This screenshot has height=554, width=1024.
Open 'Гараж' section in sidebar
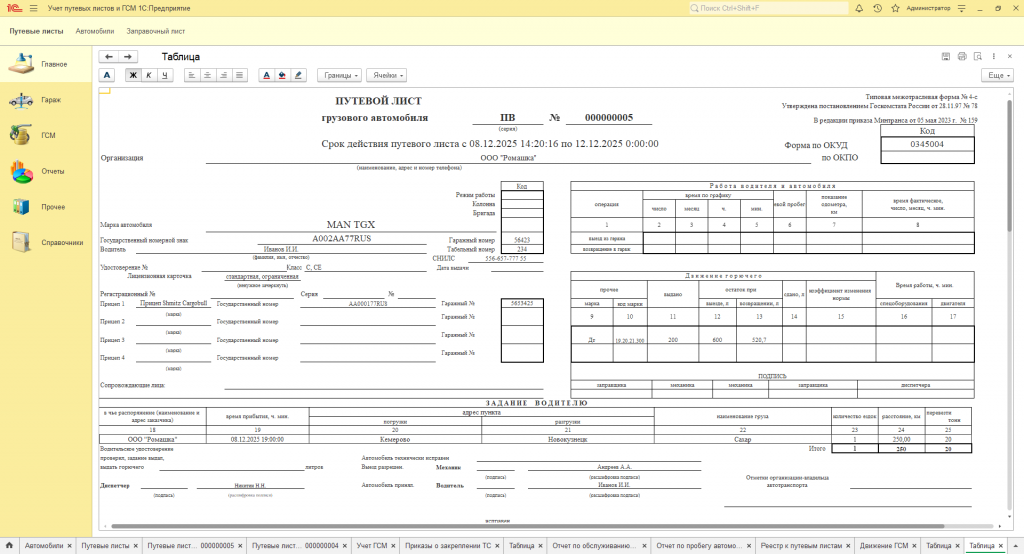[46, 100]
